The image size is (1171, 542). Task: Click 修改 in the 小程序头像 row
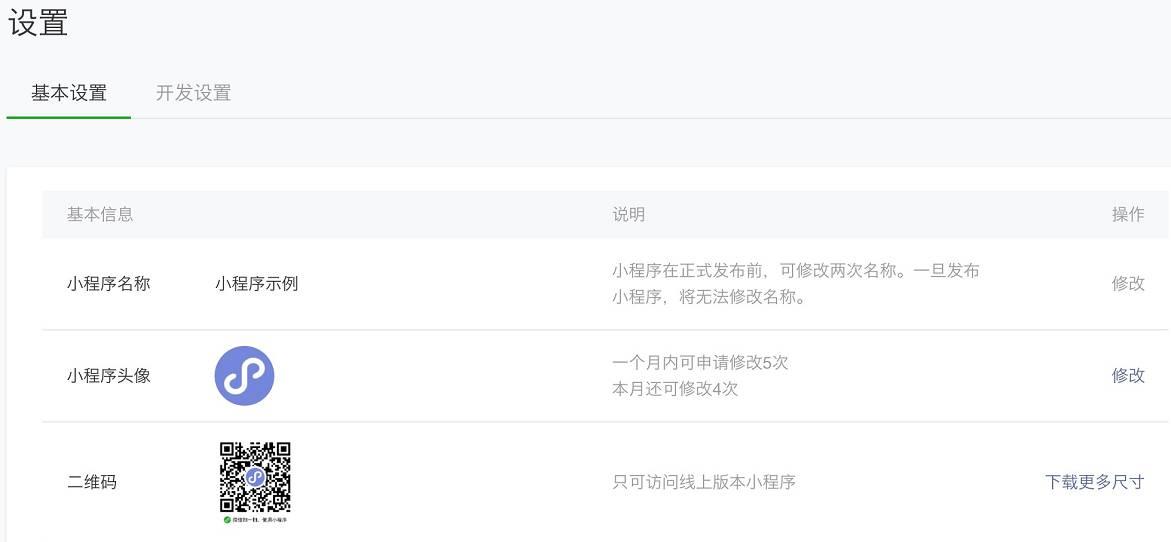1128,375
